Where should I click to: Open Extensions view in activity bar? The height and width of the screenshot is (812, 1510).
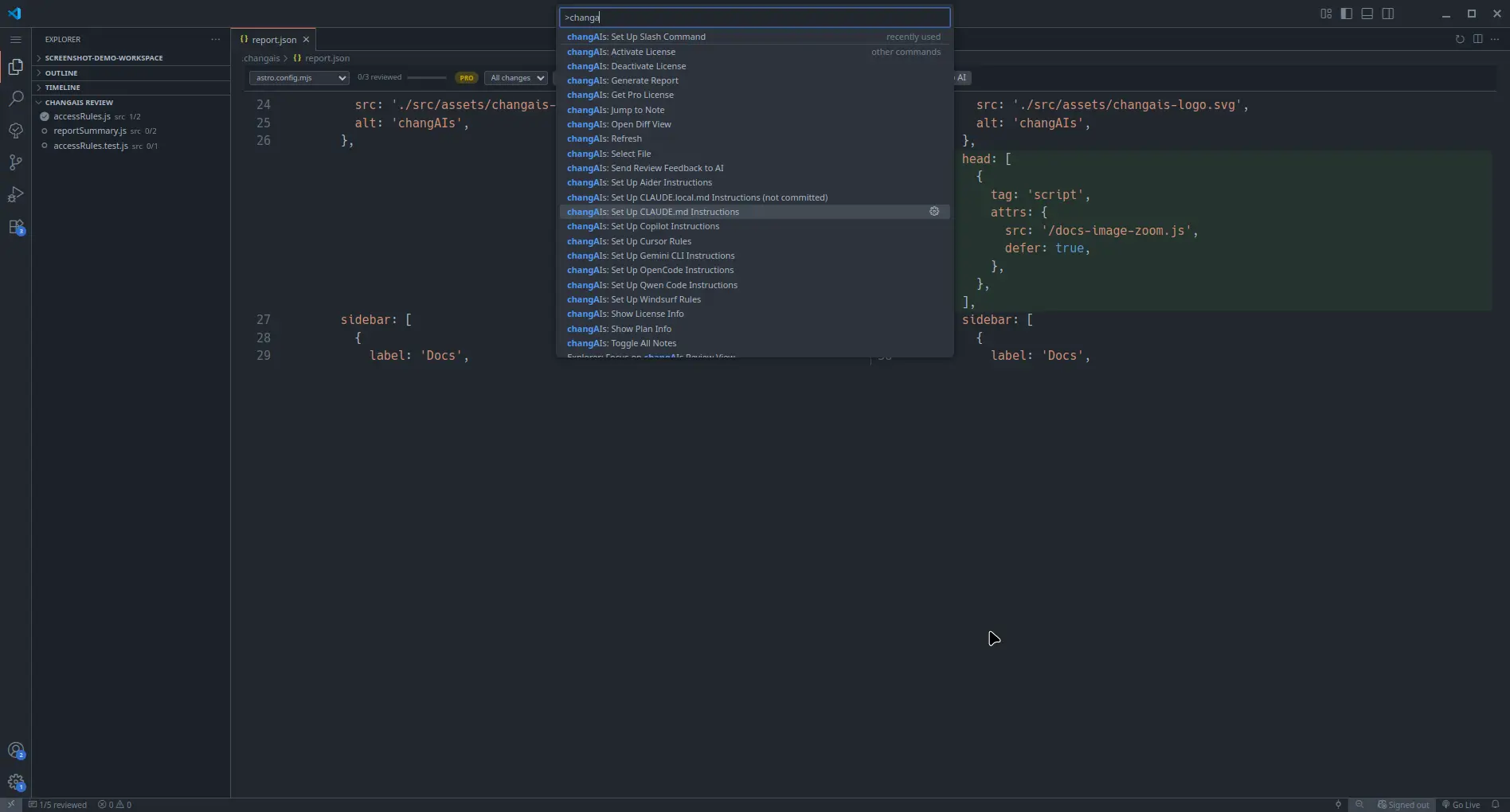coord(15,227)
